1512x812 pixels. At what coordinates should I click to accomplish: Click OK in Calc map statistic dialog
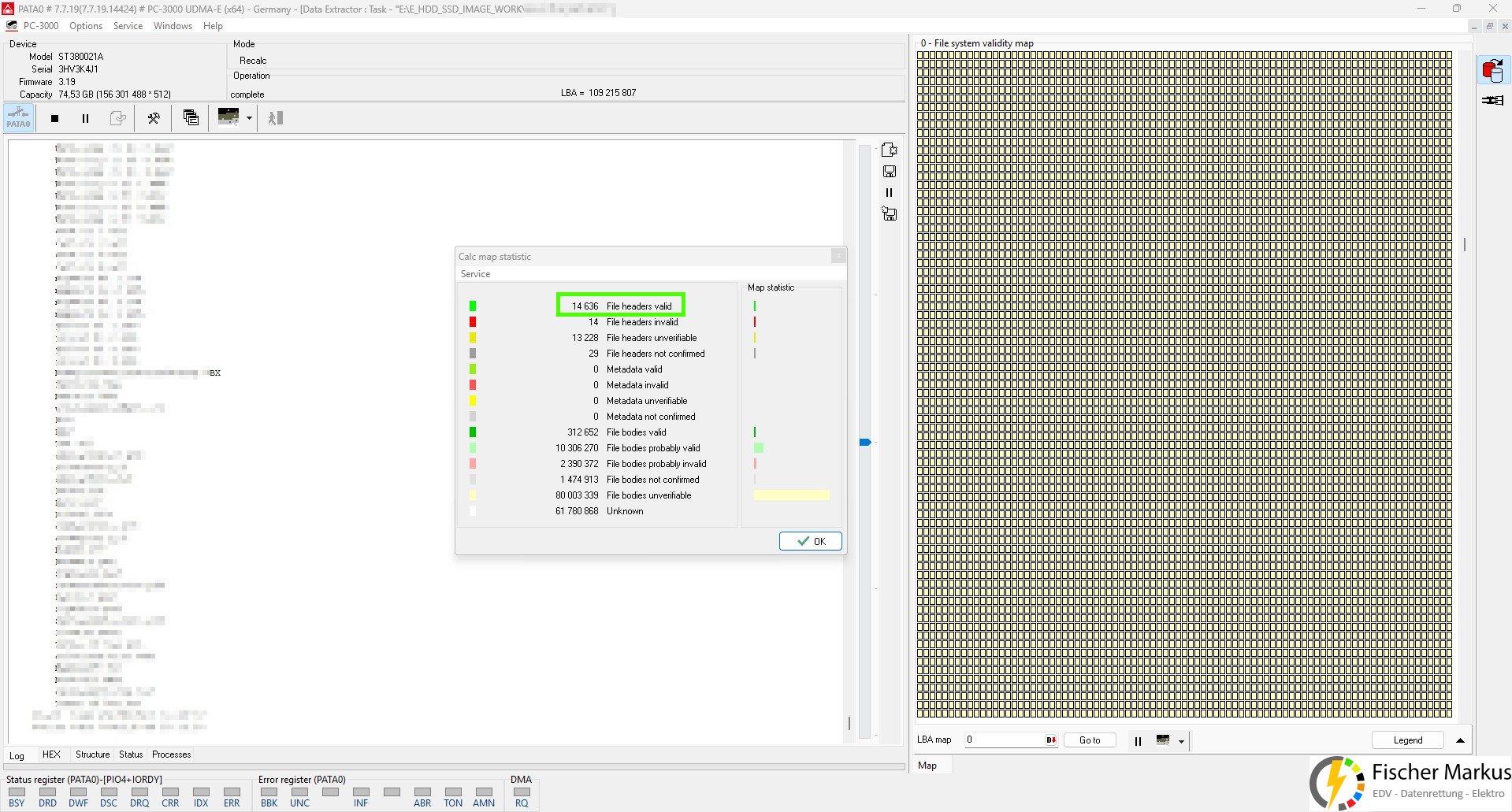click(810, 541)
